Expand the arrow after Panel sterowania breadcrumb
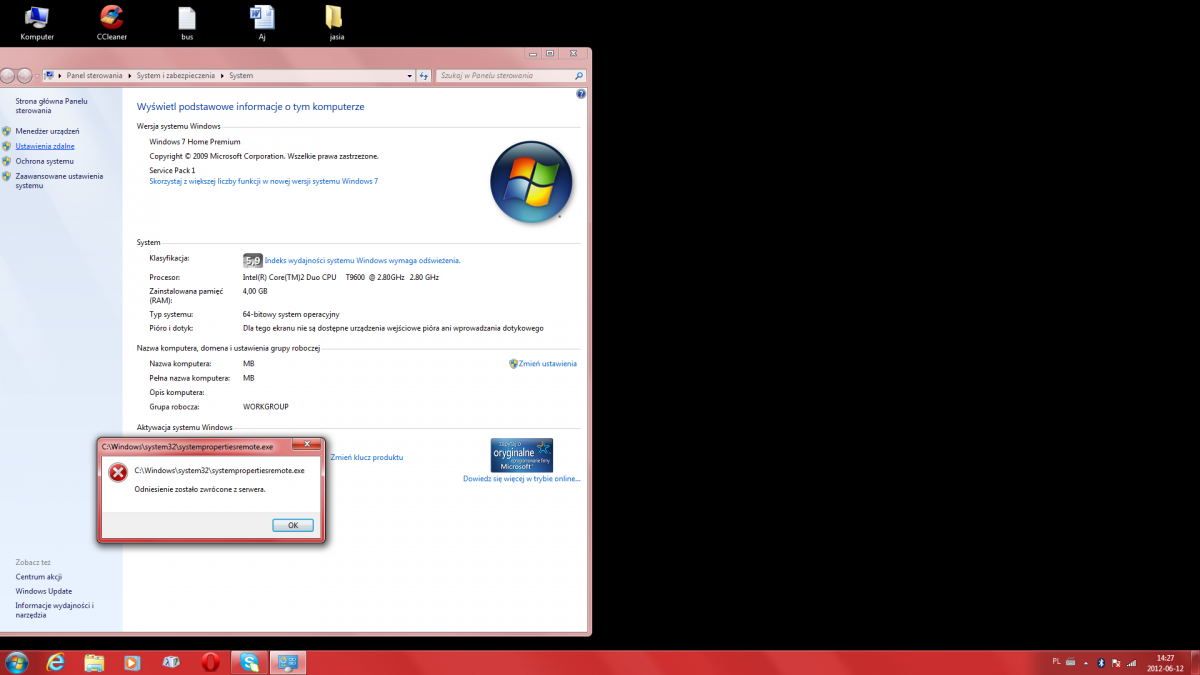This screenshot has width=1200, height=675. pos(129,75)
